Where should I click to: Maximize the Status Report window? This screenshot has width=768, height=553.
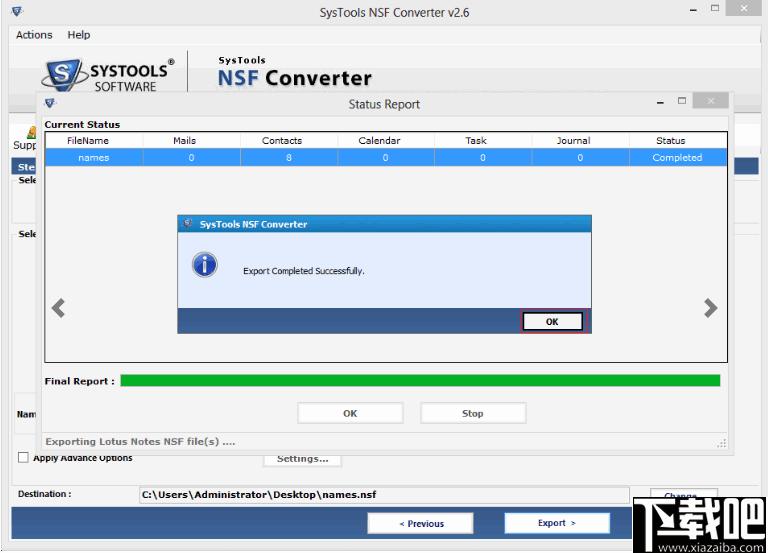[x=682, y=101]
